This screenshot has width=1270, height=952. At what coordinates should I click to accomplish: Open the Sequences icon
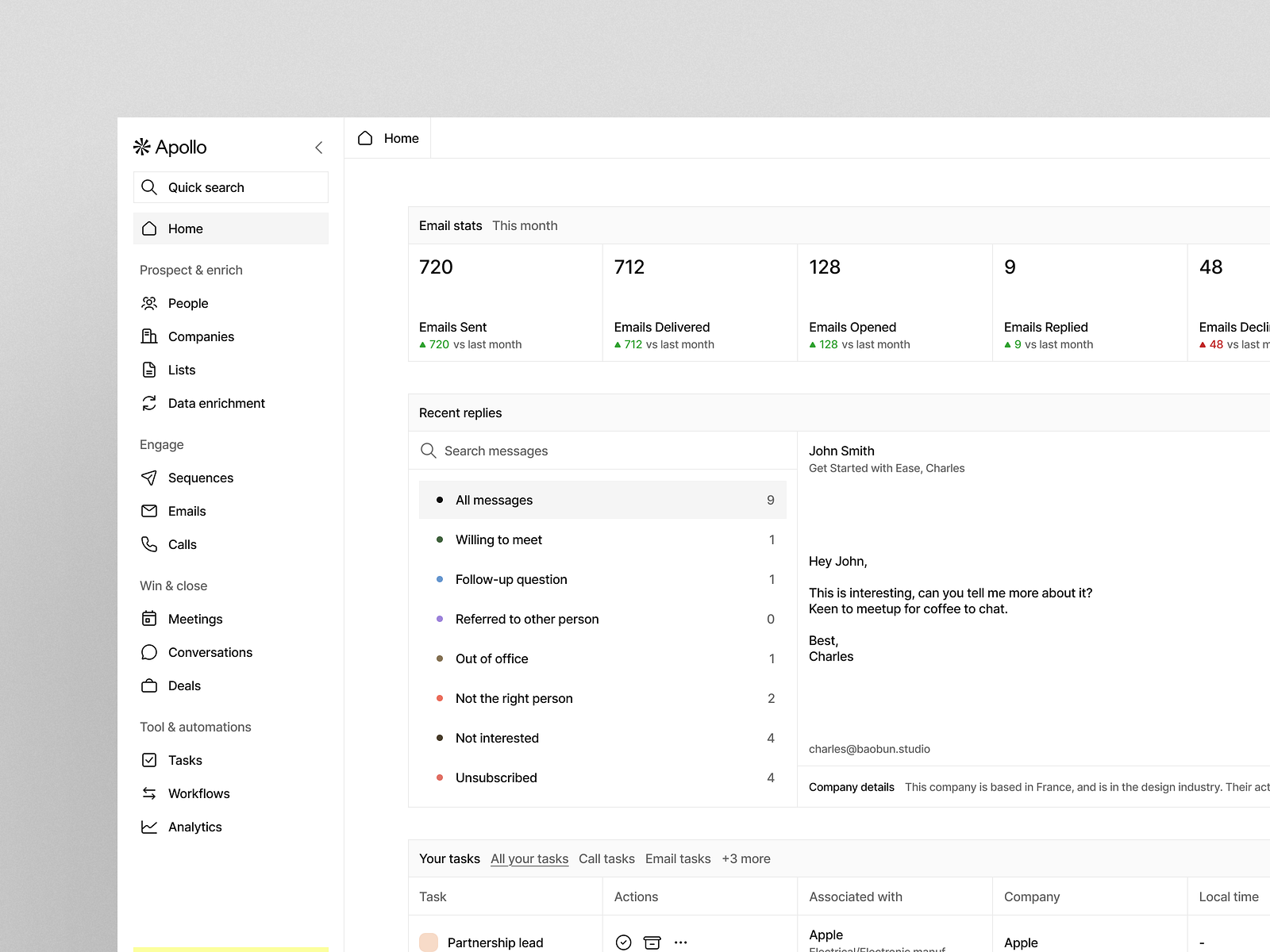click(x=149, y=478)
